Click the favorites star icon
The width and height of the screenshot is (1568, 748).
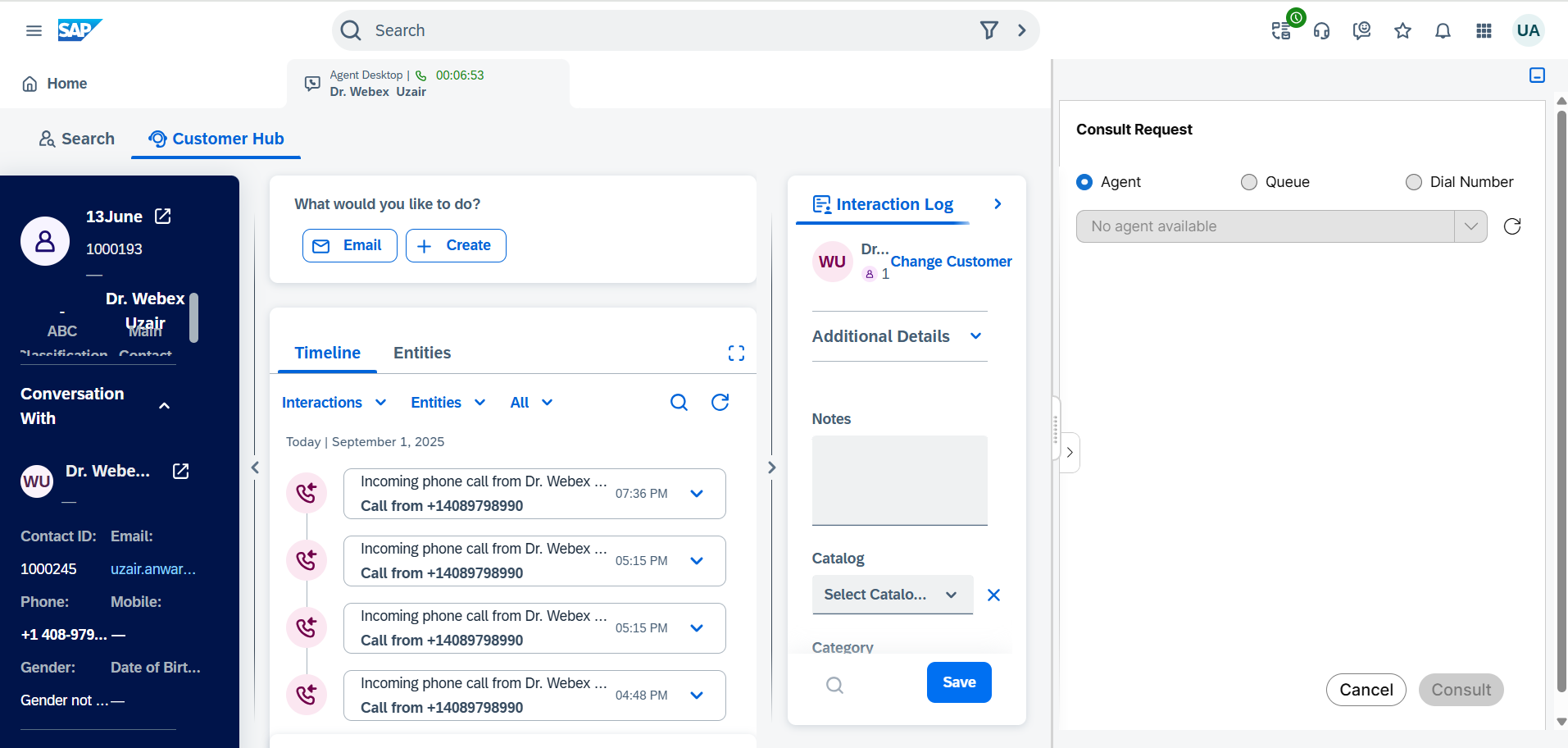(1402, 31)
